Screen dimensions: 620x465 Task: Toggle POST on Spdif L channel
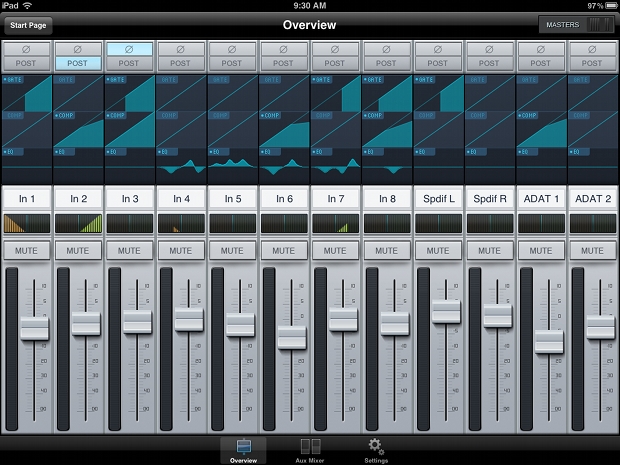[x=438, y=63]
